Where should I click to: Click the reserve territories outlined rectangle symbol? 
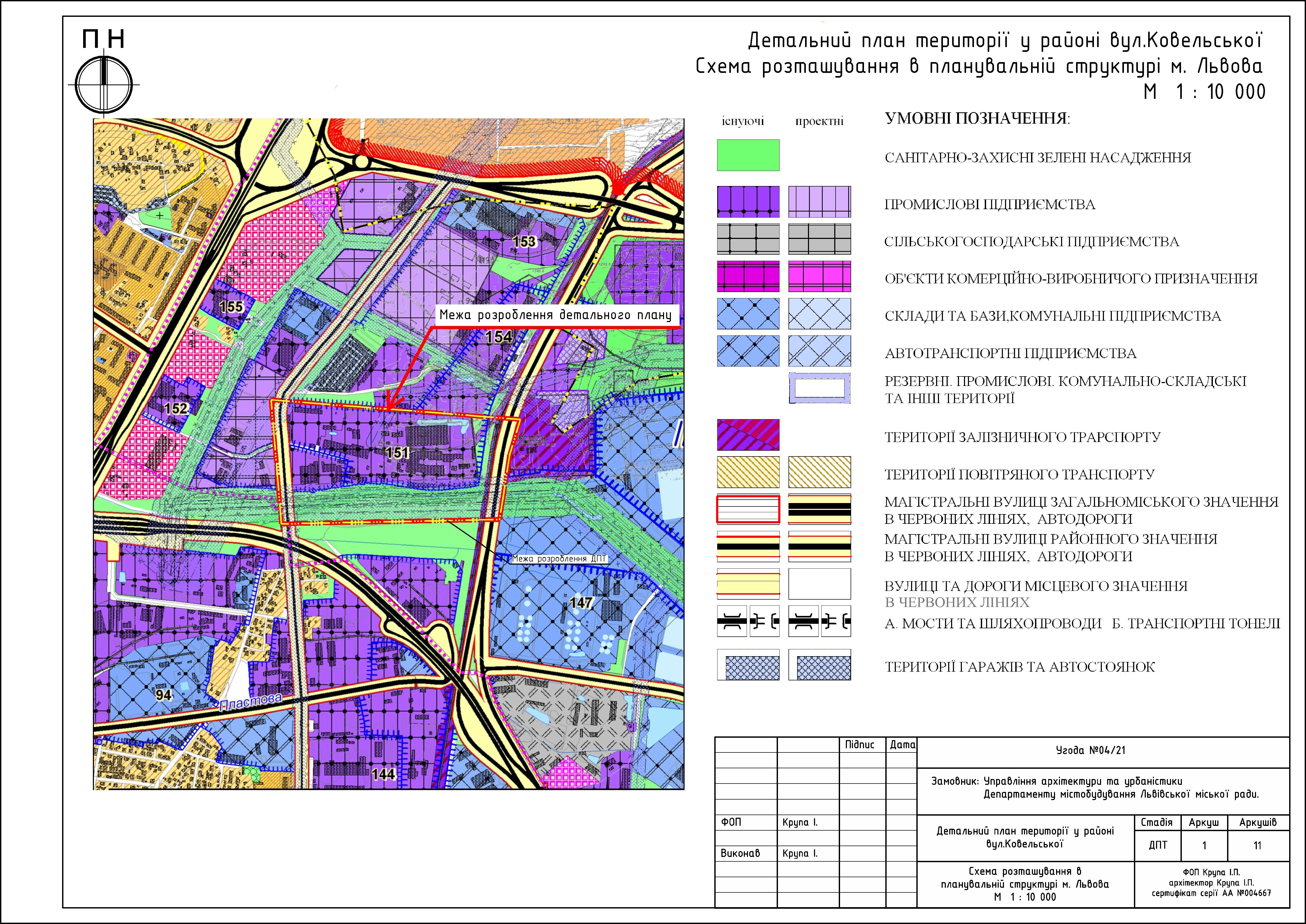[819, 389]
